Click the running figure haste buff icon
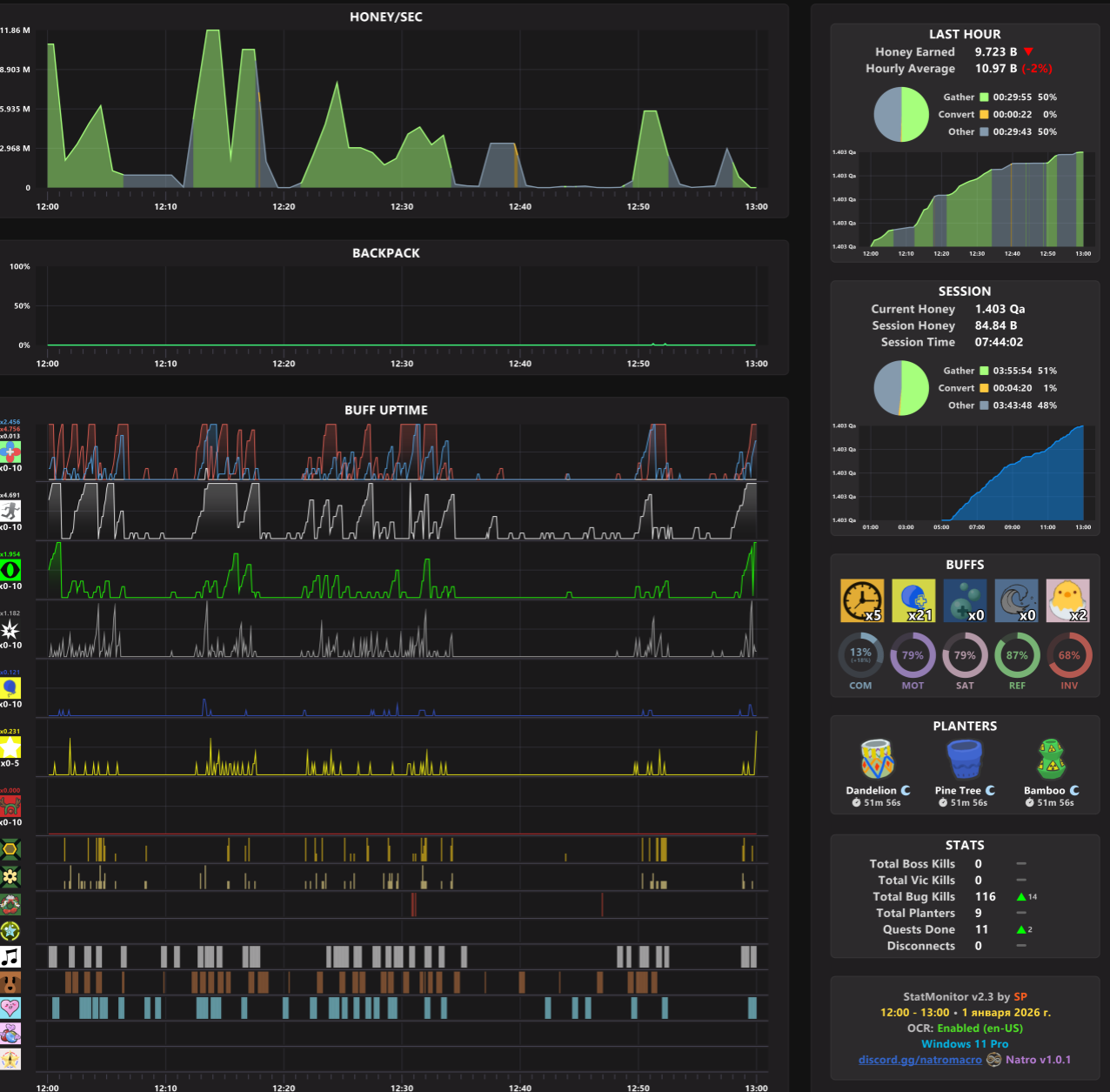Image resolution: width=1110 pixels, height=1092 pixels. click(x=10, y=512)
